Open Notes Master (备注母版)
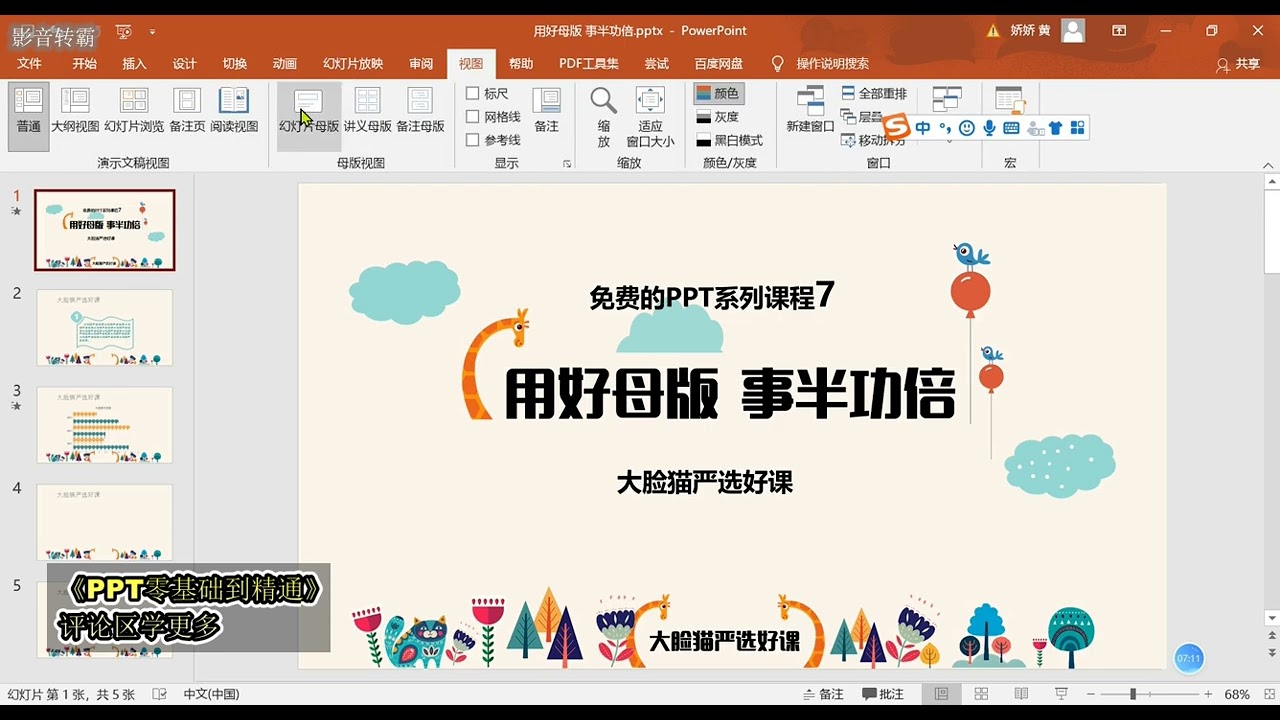This screenshot has height=720, width=1280. 420,111
